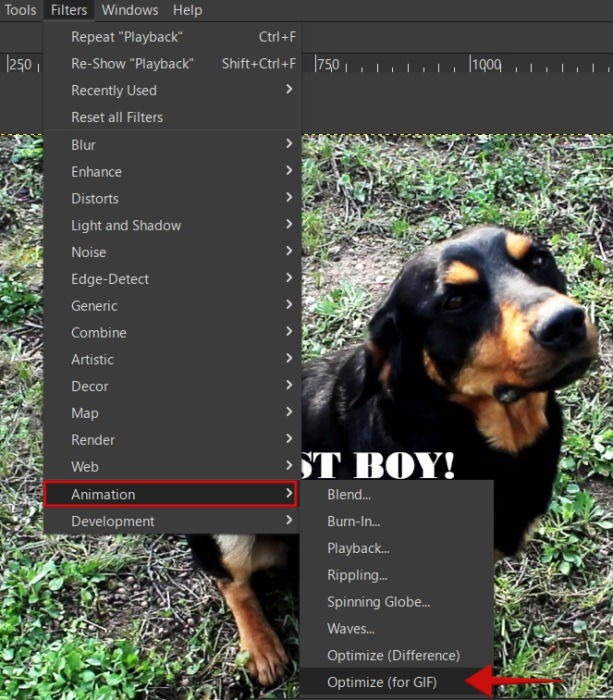Open Light and Shadow submenu

click(126, 226)
